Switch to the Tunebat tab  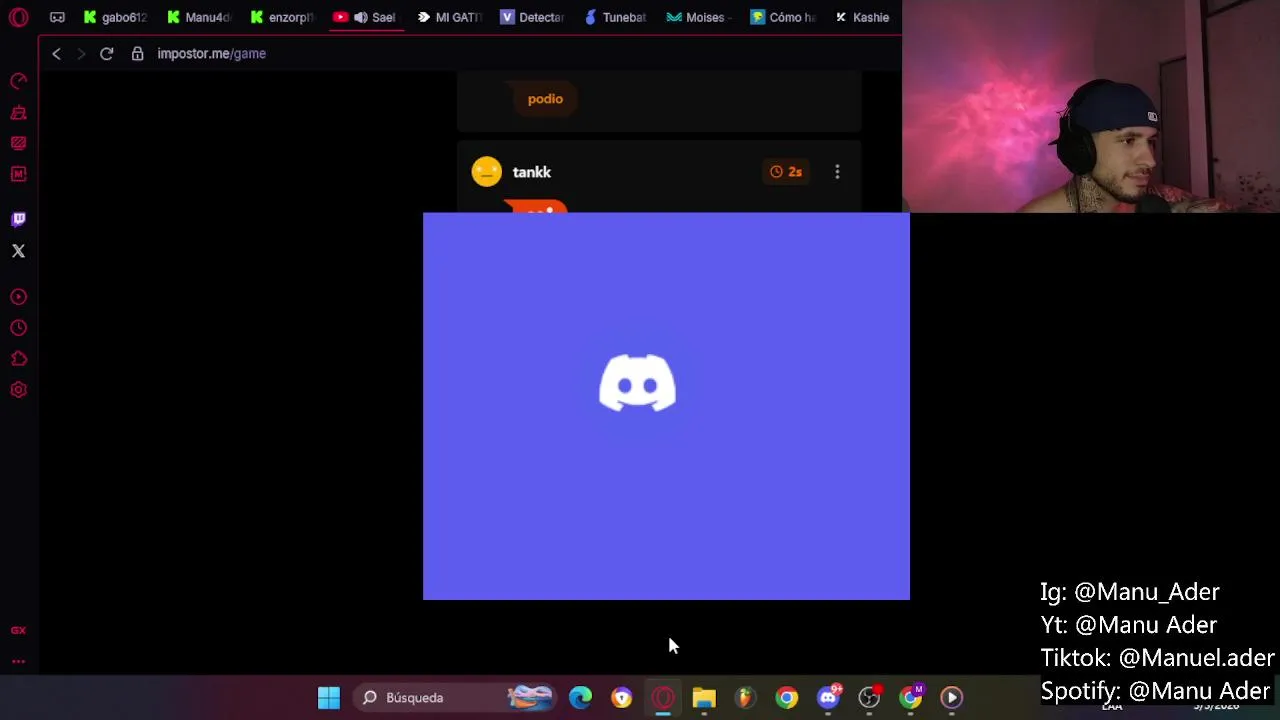pyautogui.click(x=615, y=17)
